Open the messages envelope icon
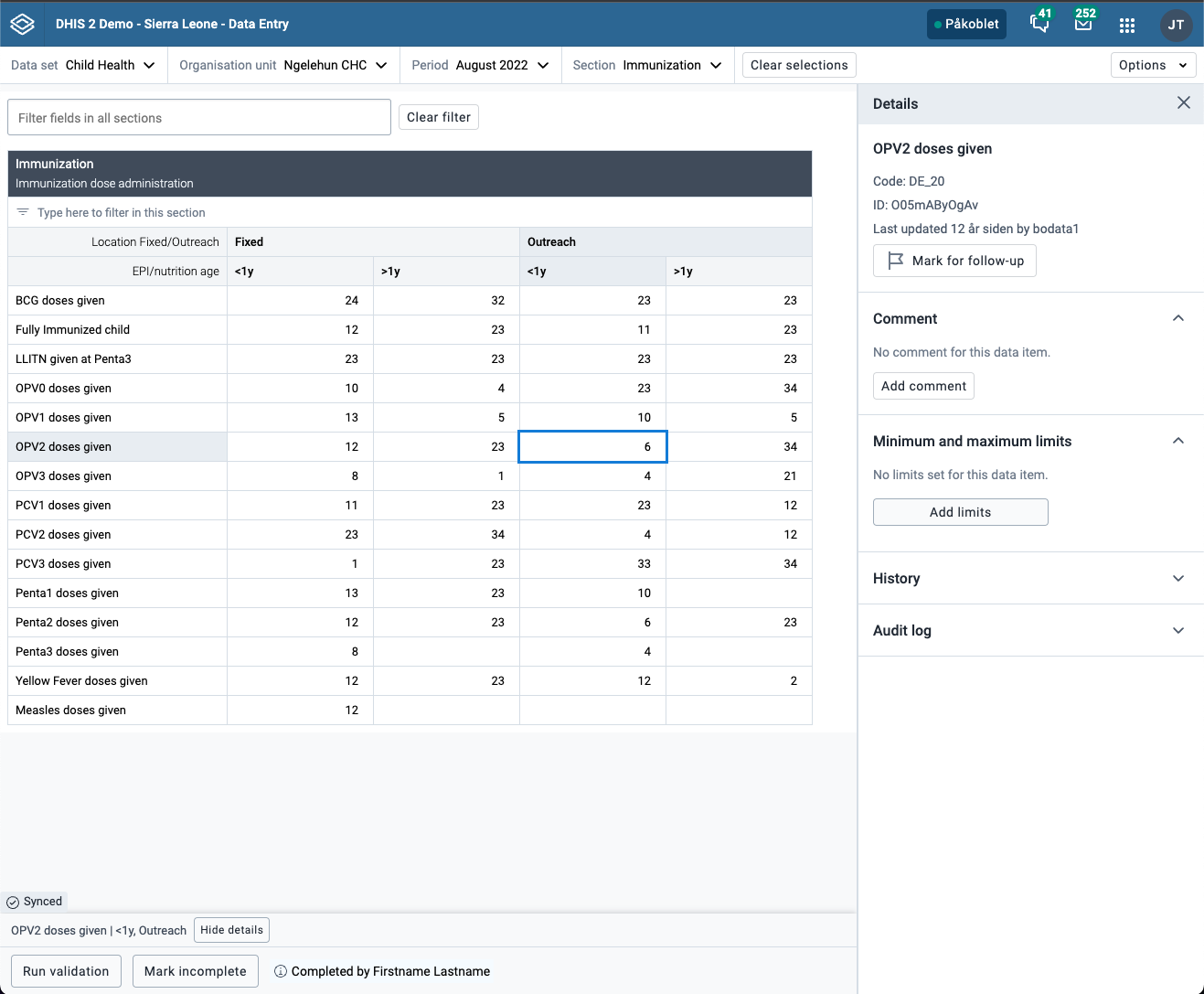The image size is (1204, 994). coord(1083,25)
